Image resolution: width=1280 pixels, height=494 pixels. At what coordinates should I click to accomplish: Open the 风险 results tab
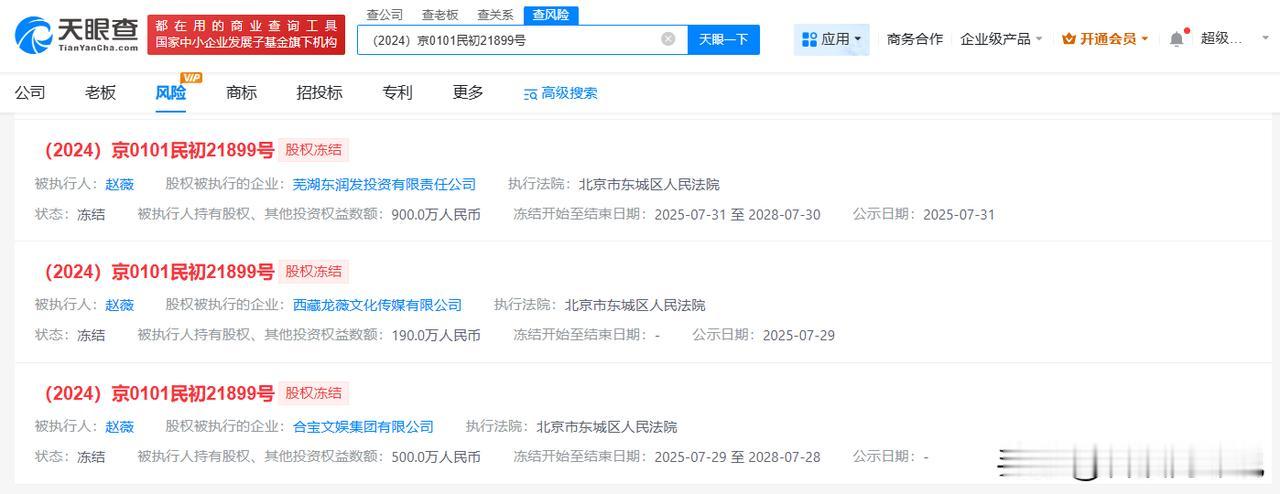pyautogui.click(x=170, y=92)
